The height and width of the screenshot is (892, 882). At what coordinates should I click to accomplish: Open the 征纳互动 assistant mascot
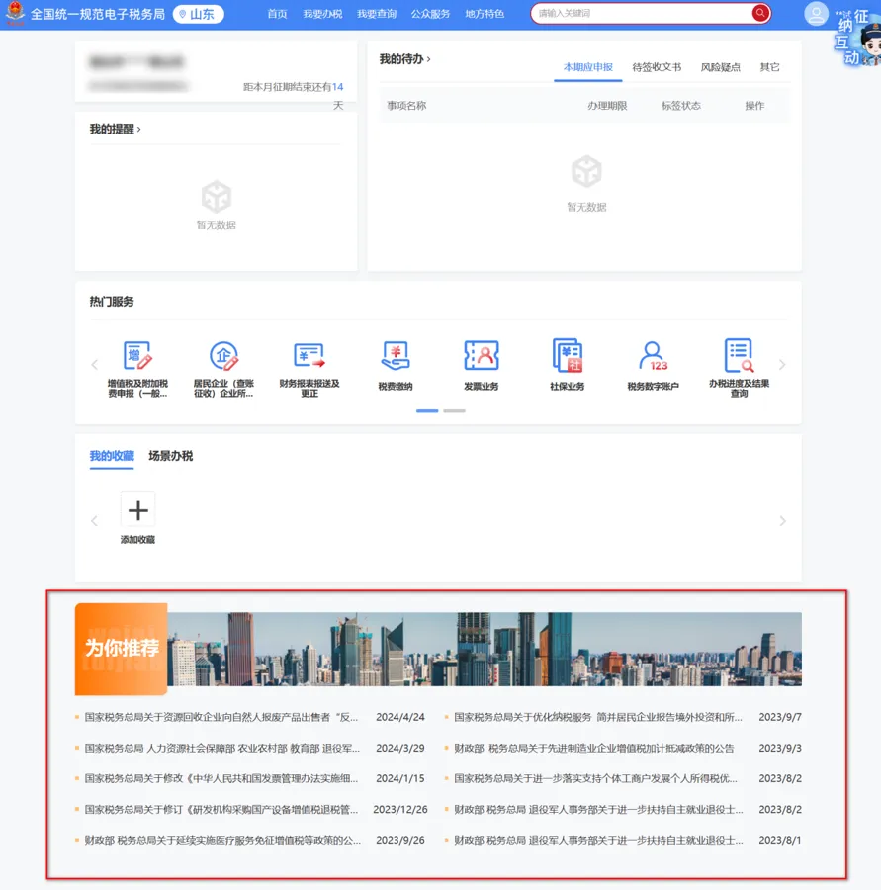859,39
